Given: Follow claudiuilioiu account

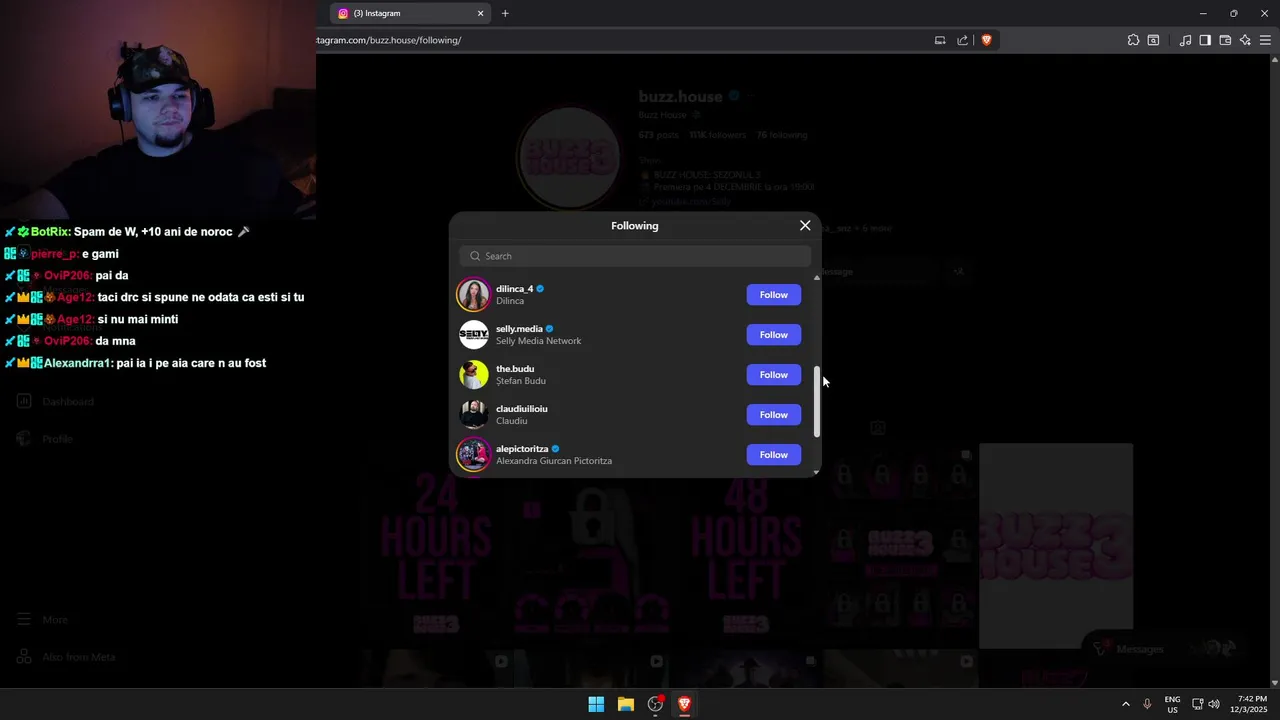Looking at the screenshot, I should (x=773, y=415).
